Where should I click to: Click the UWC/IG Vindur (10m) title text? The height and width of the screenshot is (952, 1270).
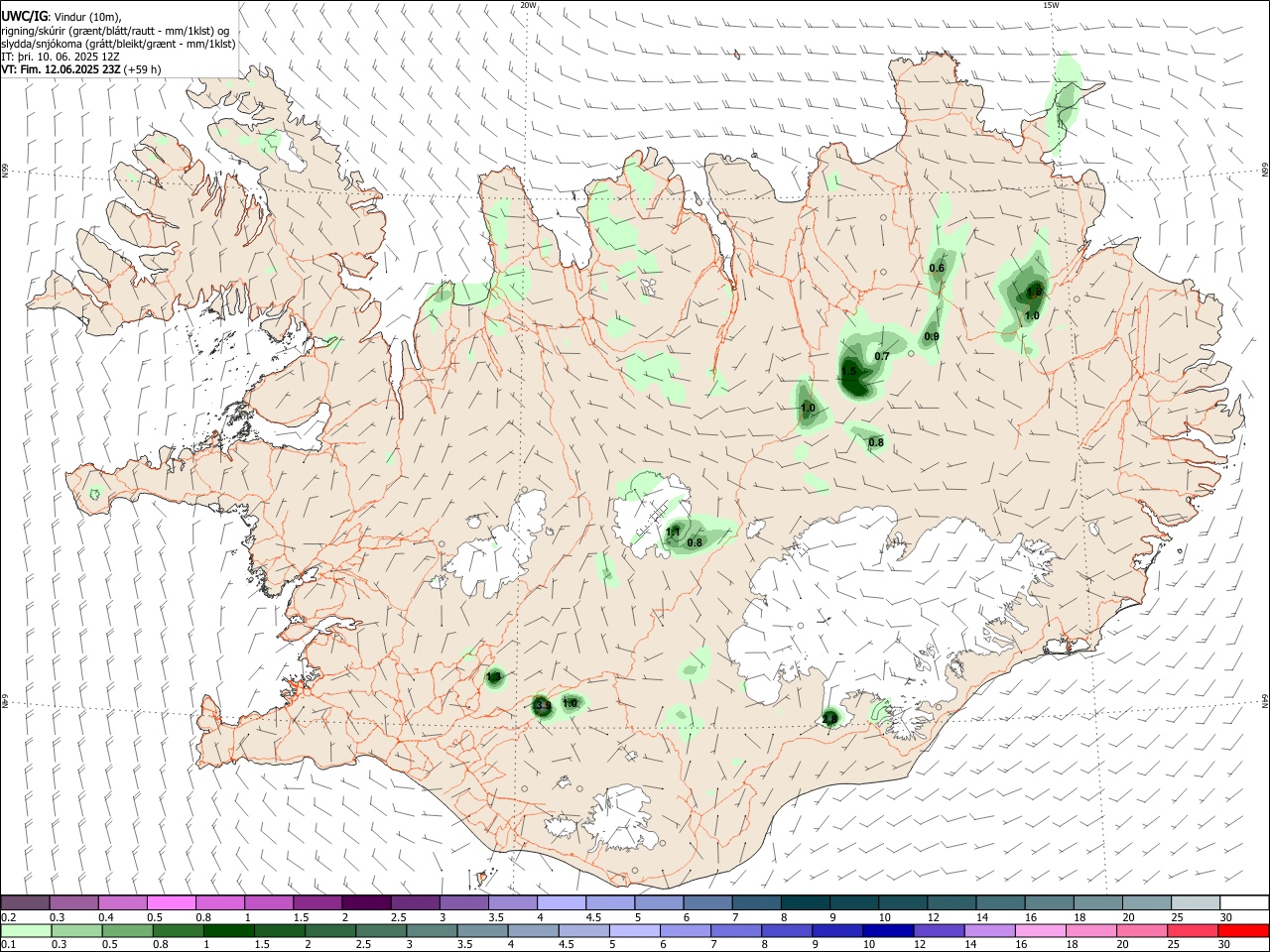click(62, 17)
